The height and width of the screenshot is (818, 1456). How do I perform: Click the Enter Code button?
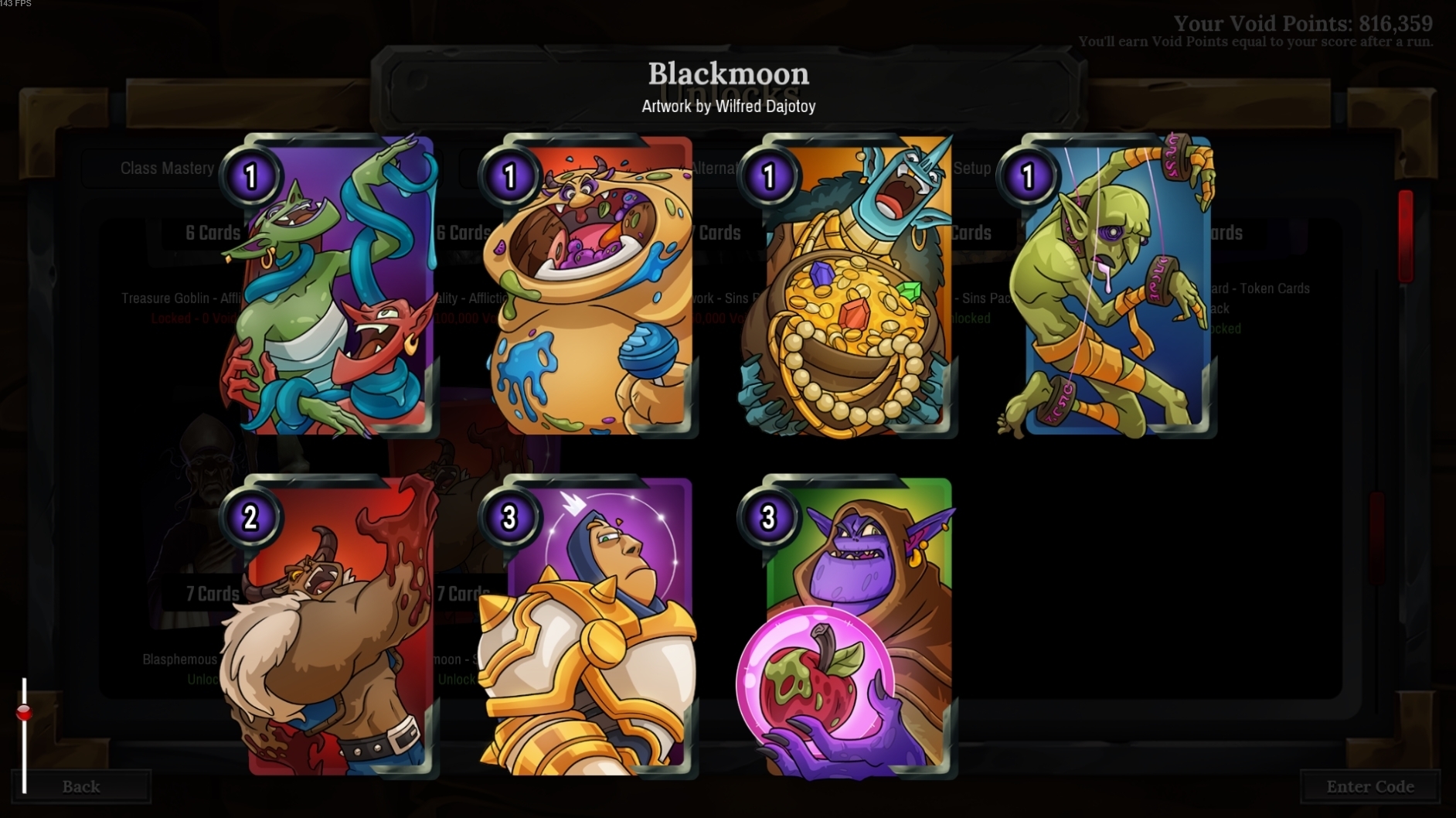(1370, 786)
